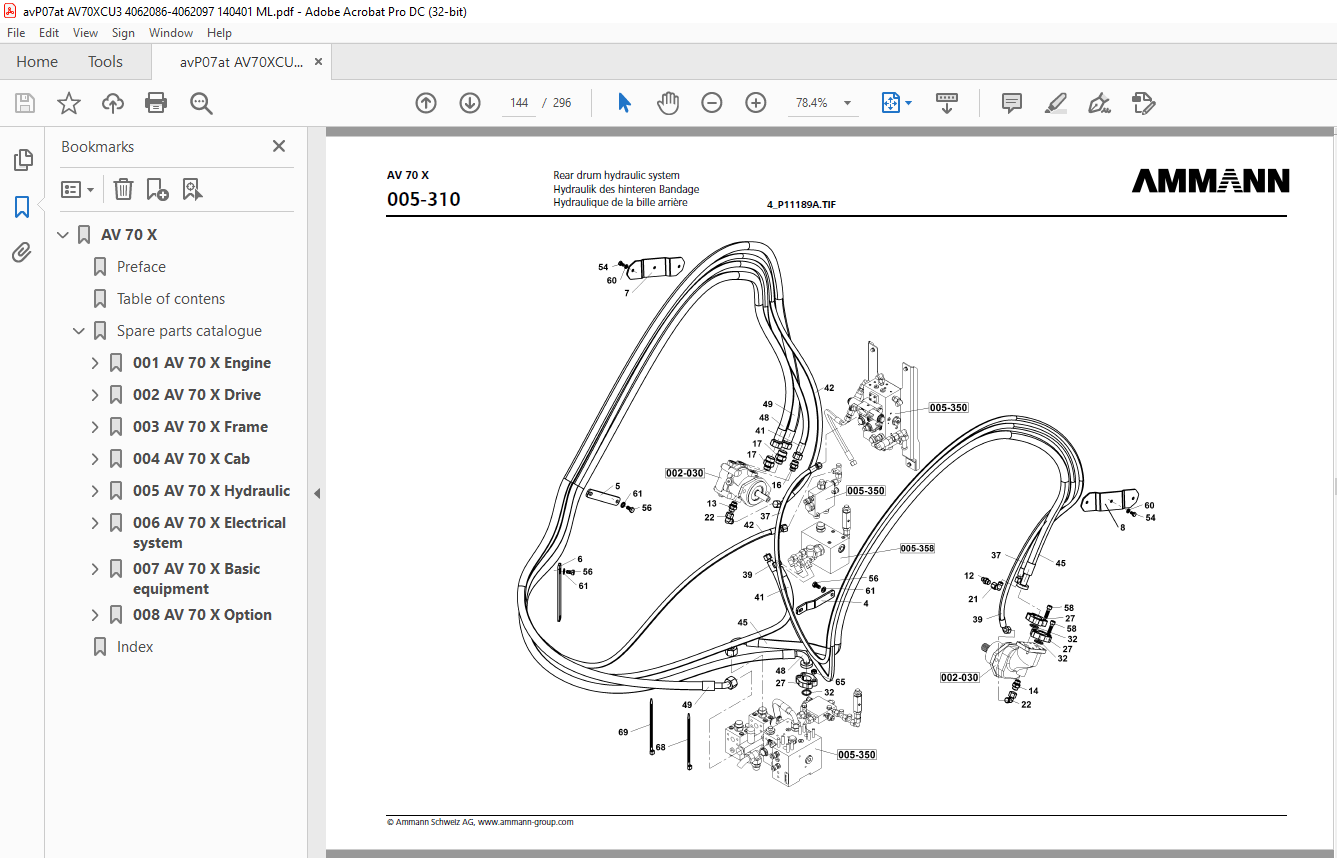The width and height of the screenshot is (1337, 858).
Task: Select the avP07at AV70XCU document tab
Action: (241, 62)
